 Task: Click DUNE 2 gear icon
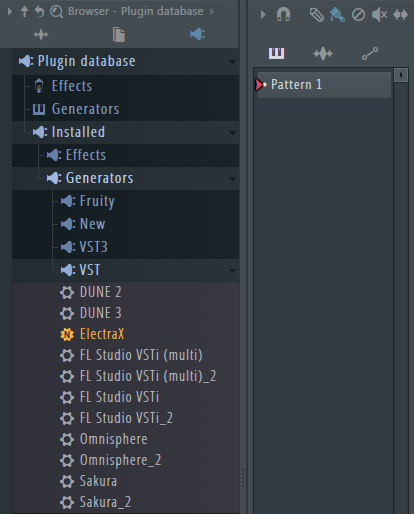pos(67,293)
